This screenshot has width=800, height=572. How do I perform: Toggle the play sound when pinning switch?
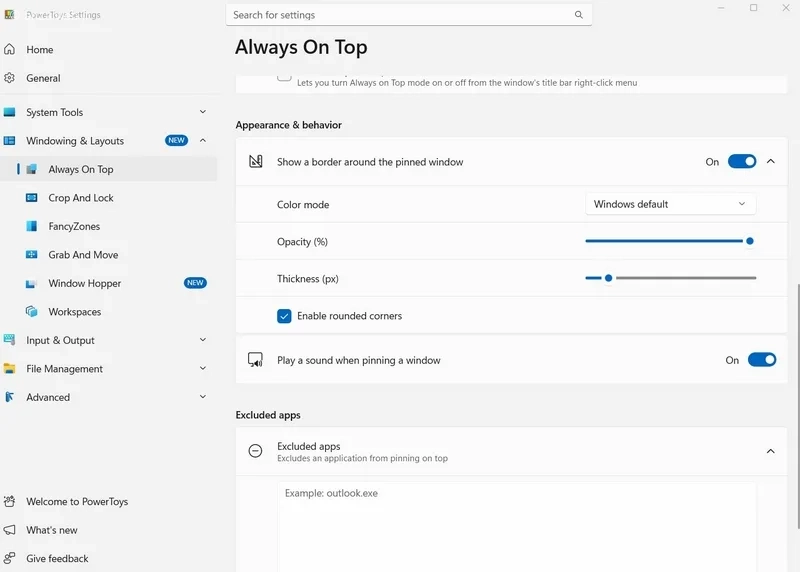point(762,360)
